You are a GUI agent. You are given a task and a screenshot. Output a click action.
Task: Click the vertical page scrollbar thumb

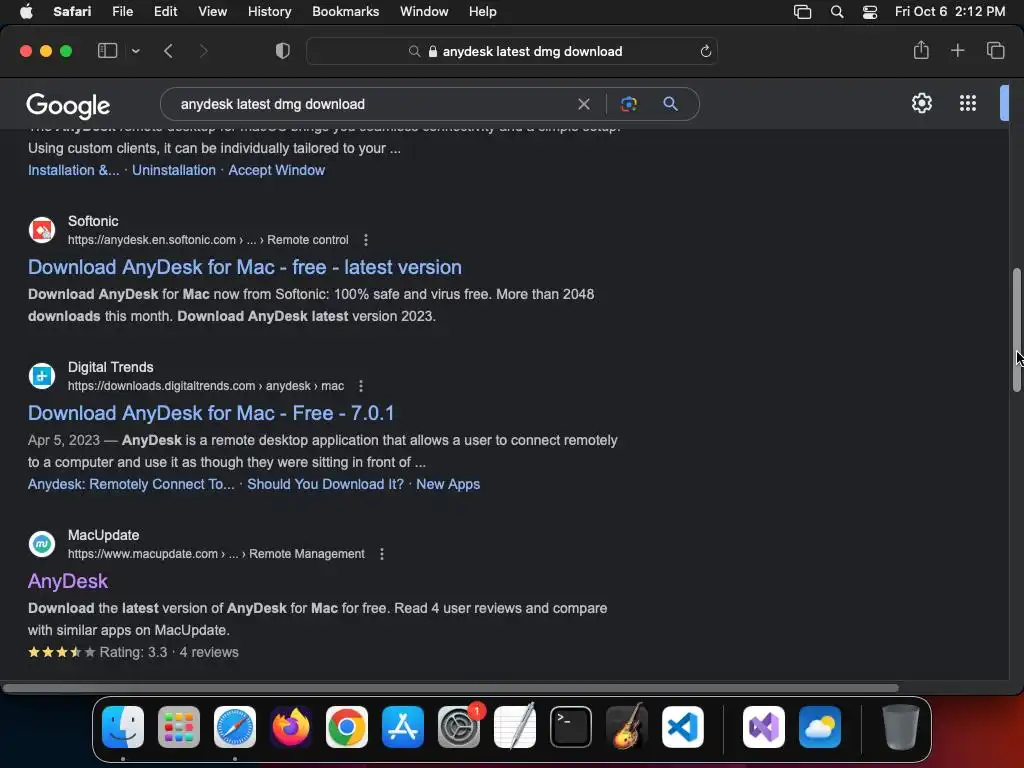point(1016,330)
